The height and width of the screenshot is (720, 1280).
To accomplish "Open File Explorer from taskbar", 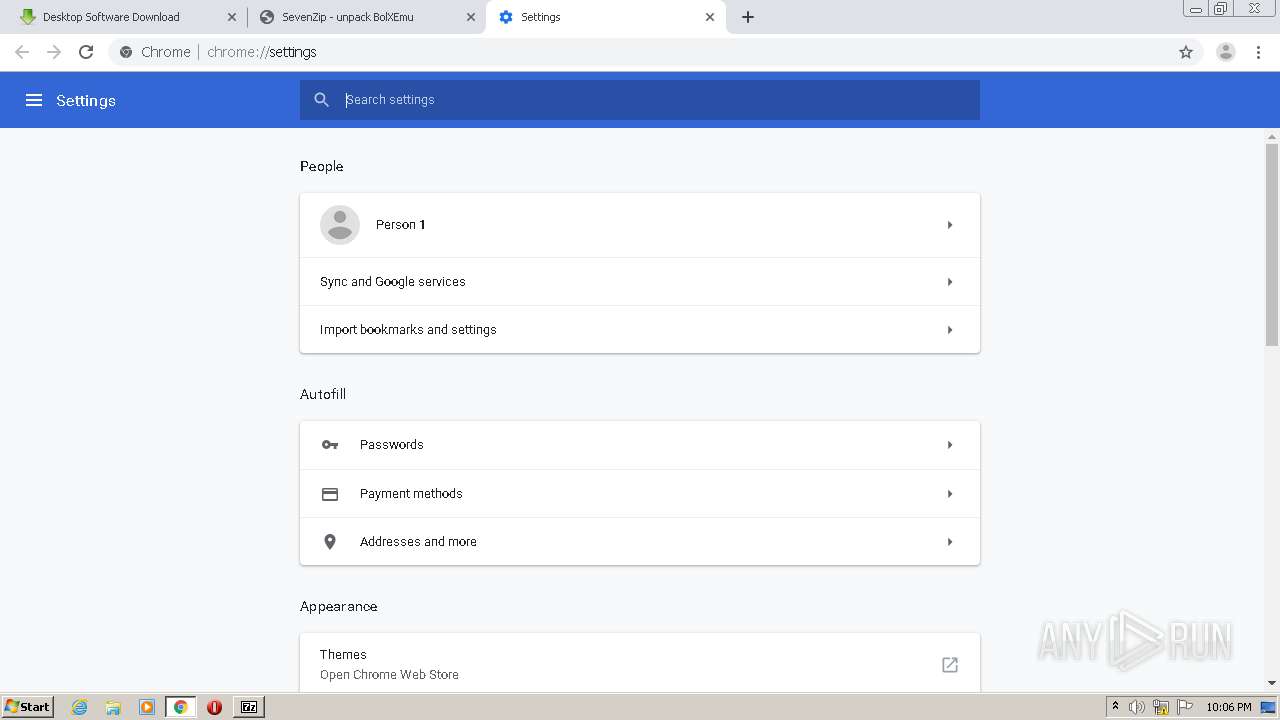I will 113,707.
